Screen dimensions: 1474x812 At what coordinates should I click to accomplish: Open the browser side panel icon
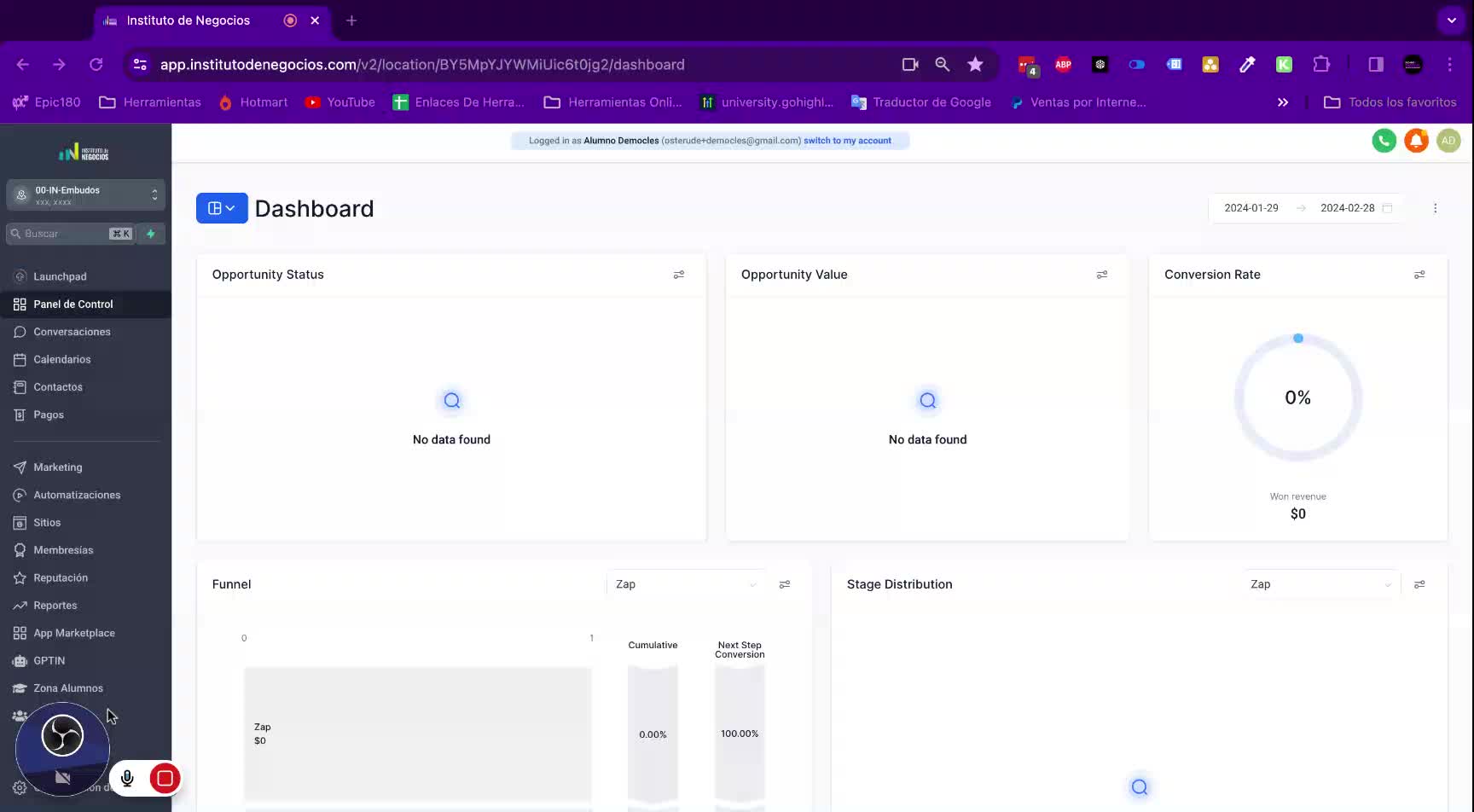tap(1376, 64)
